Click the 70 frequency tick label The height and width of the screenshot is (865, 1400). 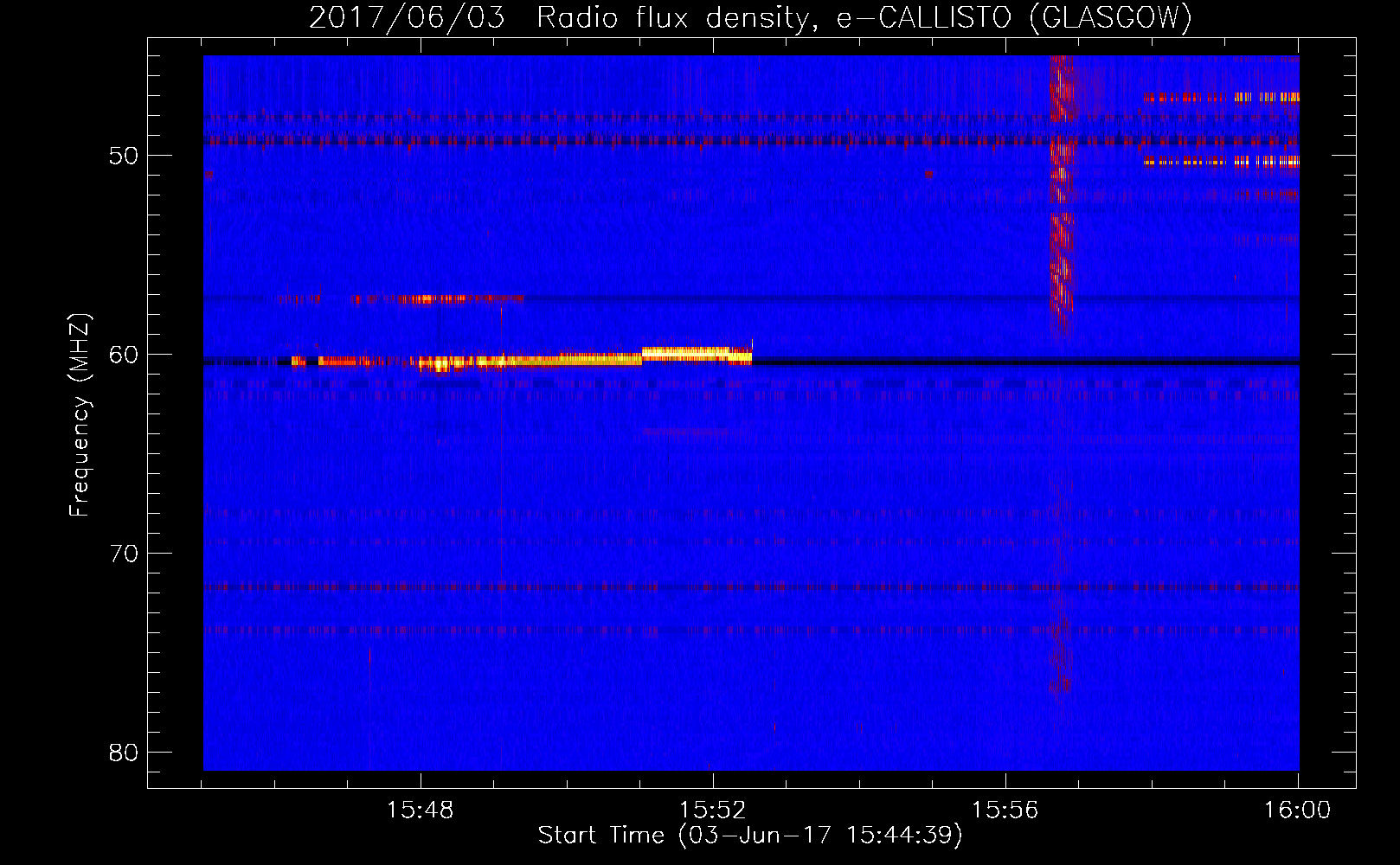(x=124, y=554)
